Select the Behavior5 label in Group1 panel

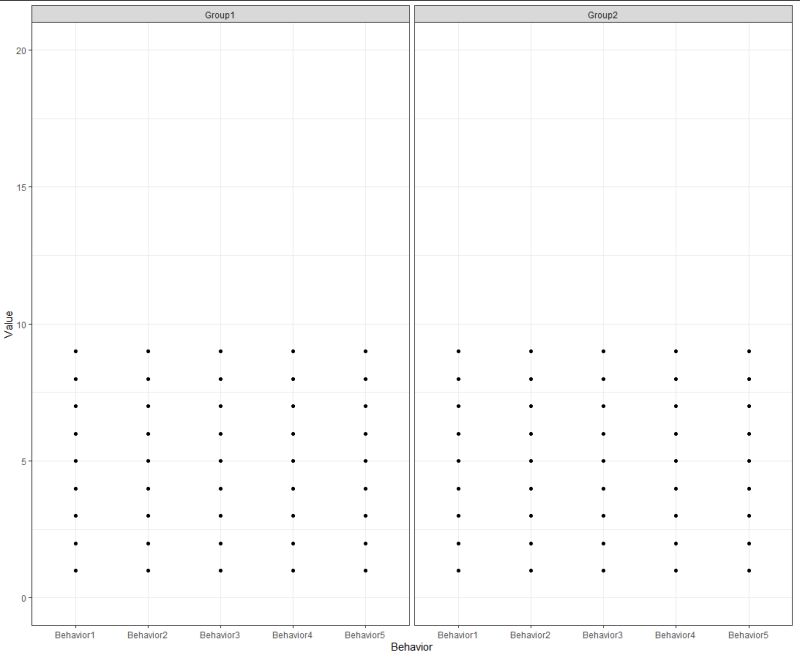click(366, 633)
